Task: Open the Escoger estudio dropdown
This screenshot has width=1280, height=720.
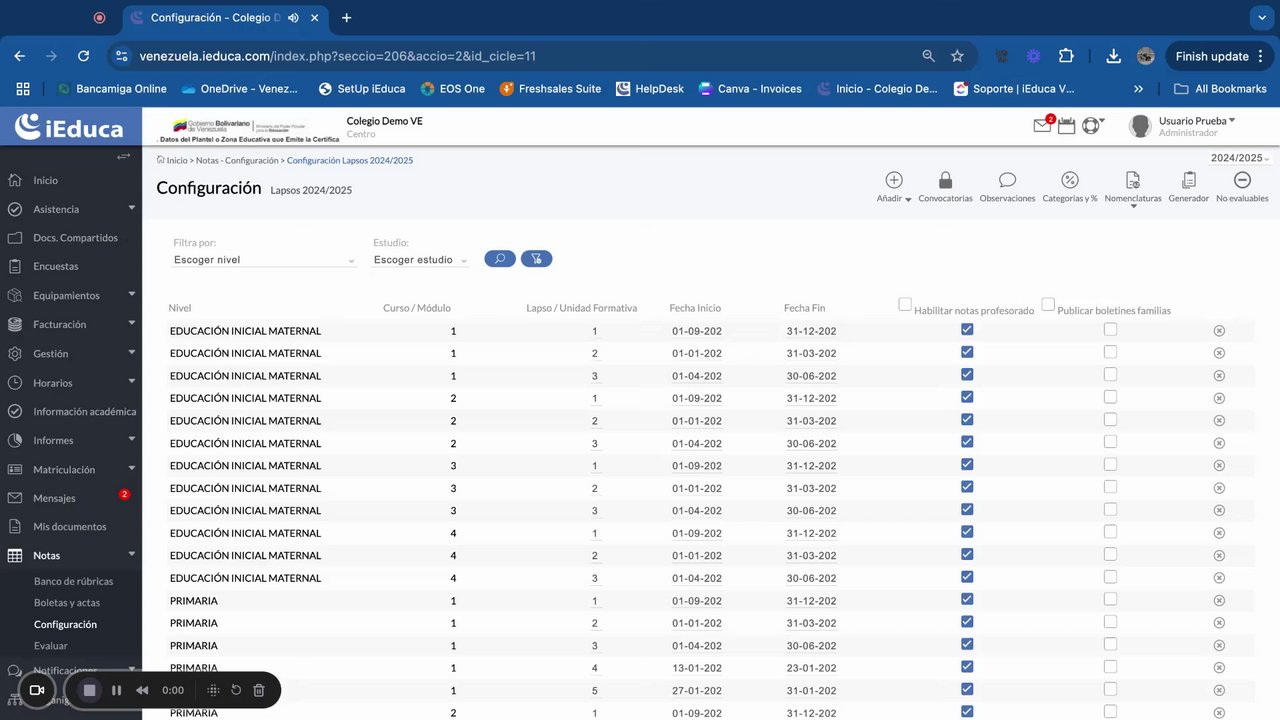Action: point(420,260)
